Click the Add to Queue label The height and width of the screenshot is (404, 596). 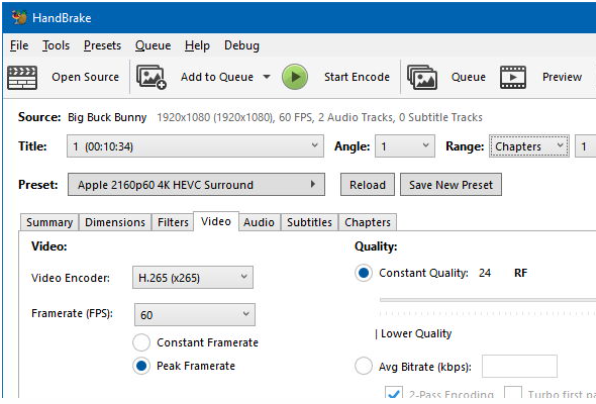(217, 77)
